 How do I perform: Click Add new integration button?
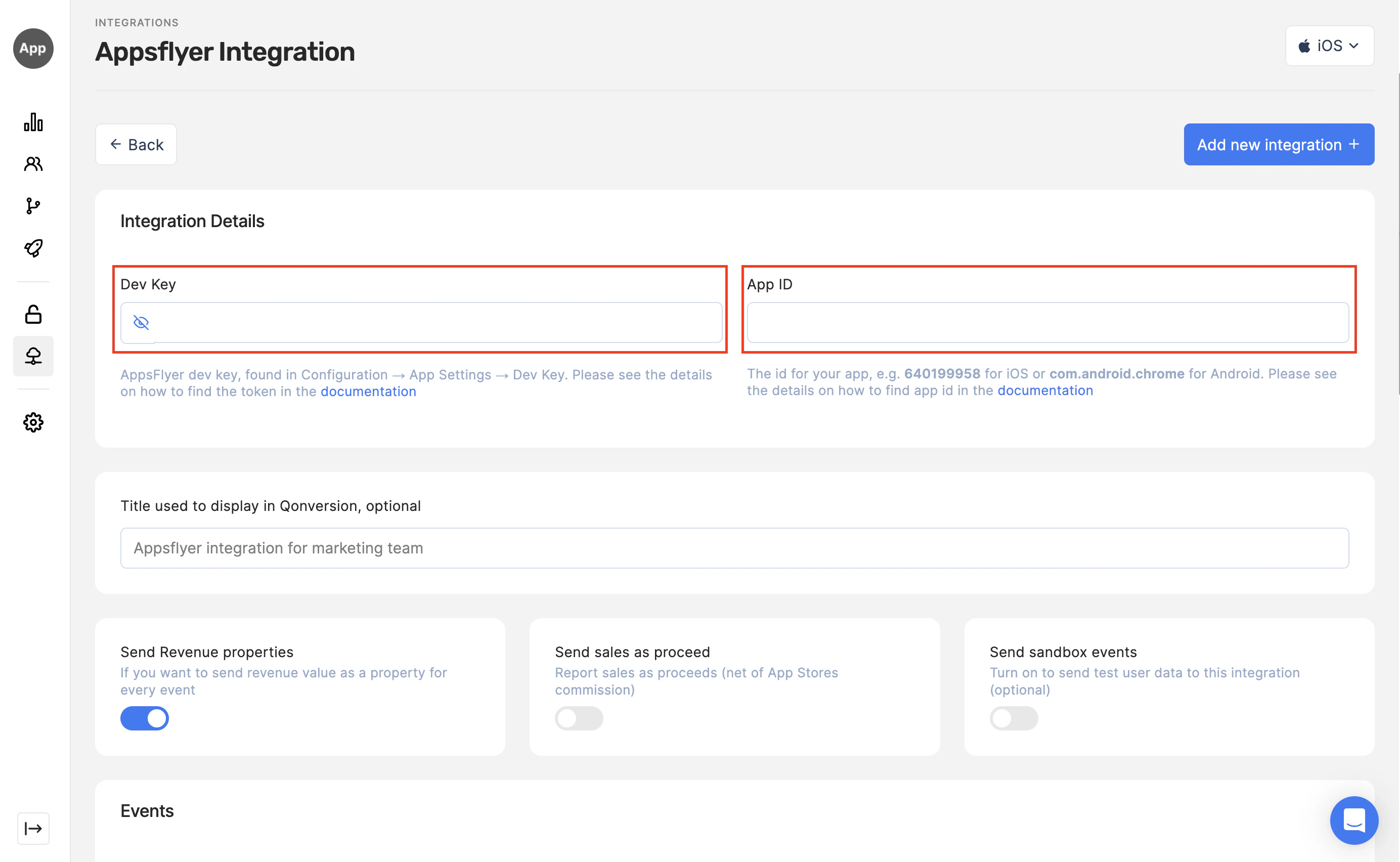(1279, 145)
